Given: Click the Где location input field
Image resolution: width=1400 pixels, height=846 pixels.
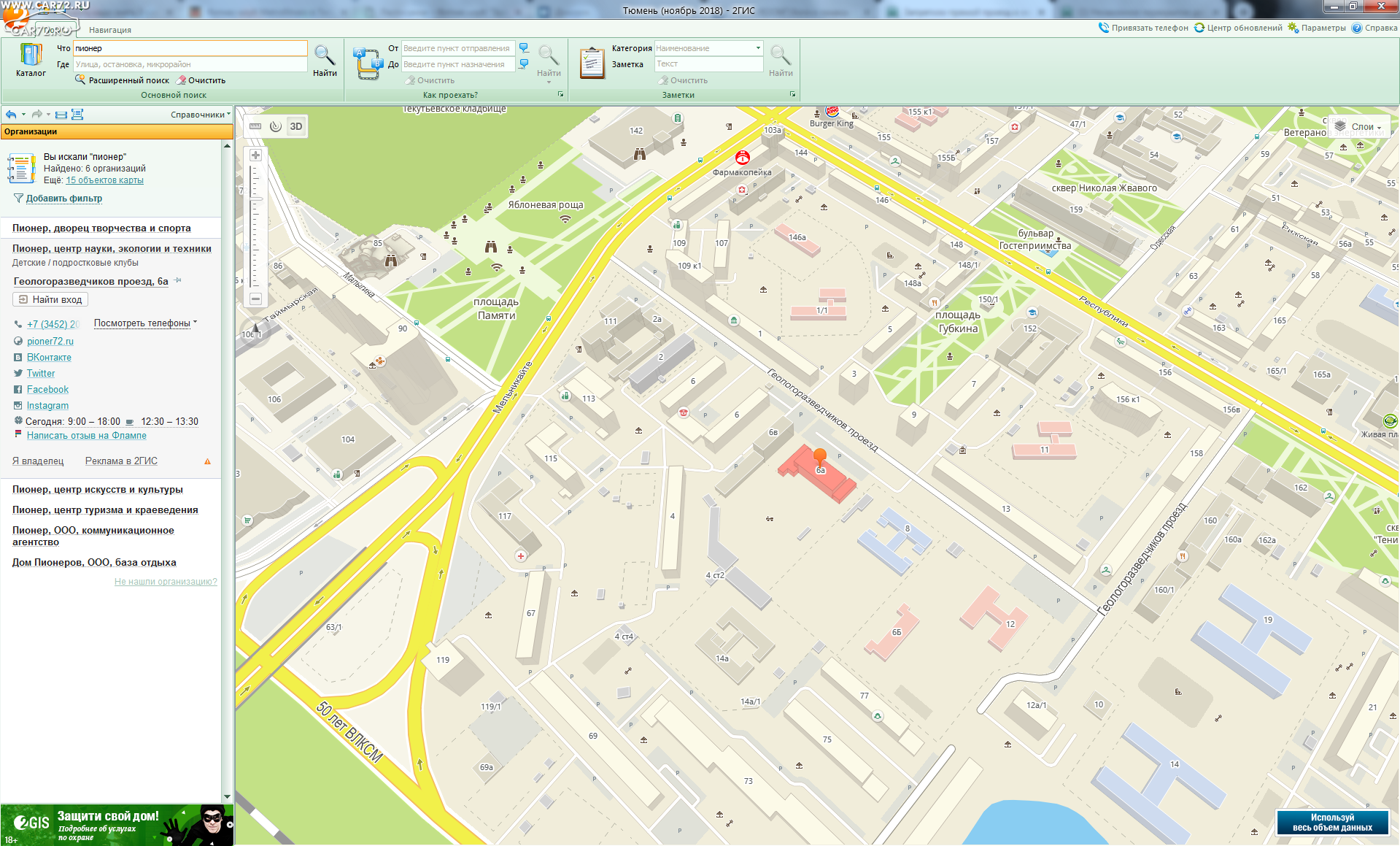Looking at the screenshot, I should pyautogui.click(x=190, y=64).
